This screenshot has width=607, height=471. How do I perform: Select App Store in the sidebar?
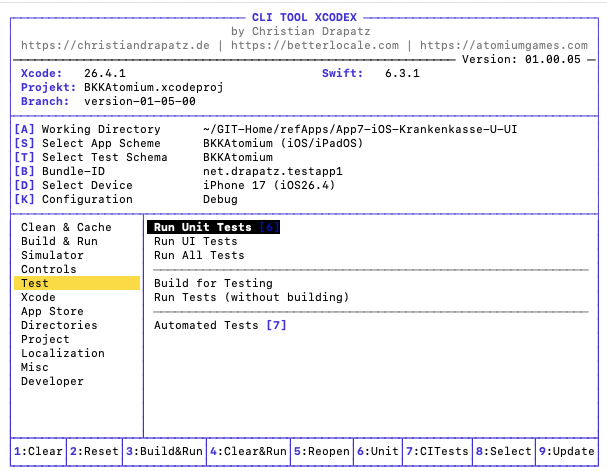(52, 311)
